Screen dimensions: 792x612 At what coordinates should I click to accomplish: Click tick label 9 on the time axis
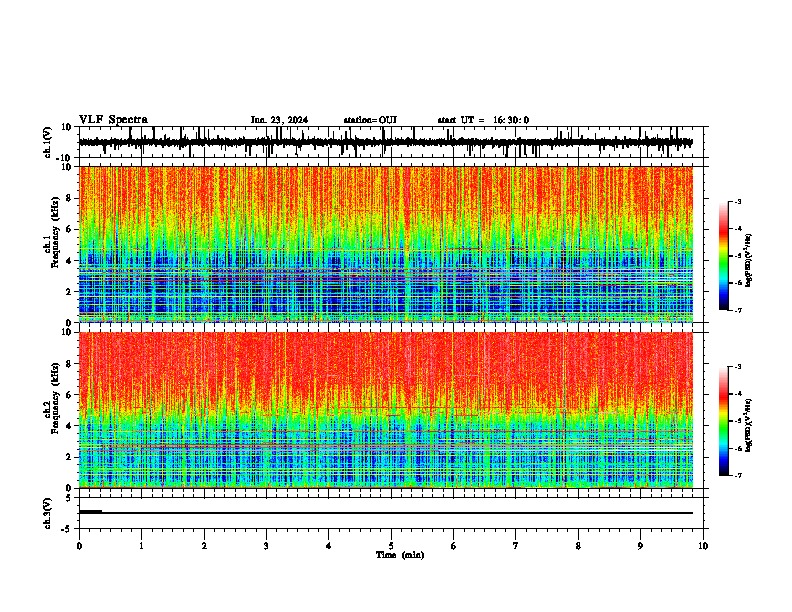(640, 546)
